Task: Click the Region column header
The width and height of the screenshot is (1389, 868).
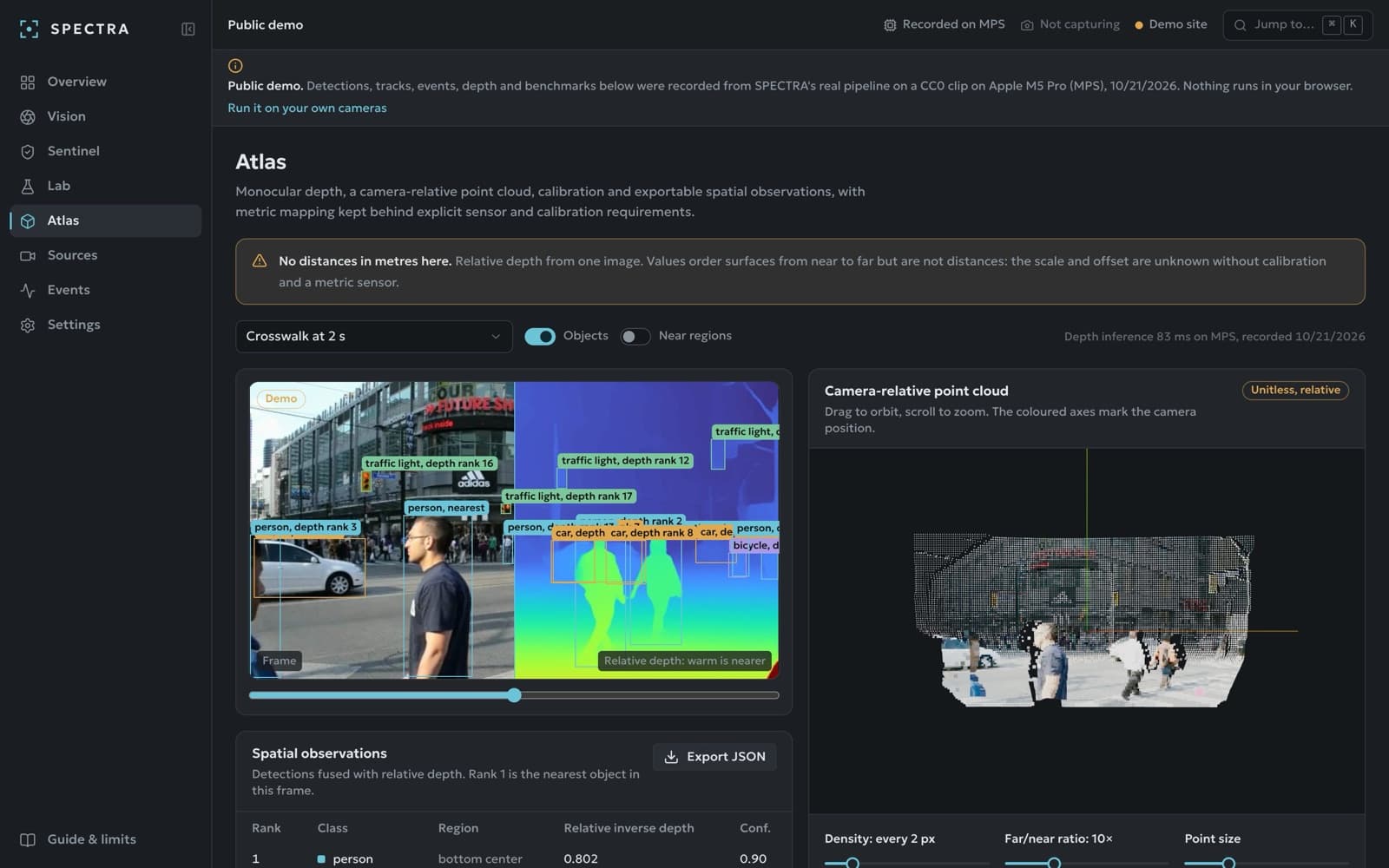Action: pos(458,828)
